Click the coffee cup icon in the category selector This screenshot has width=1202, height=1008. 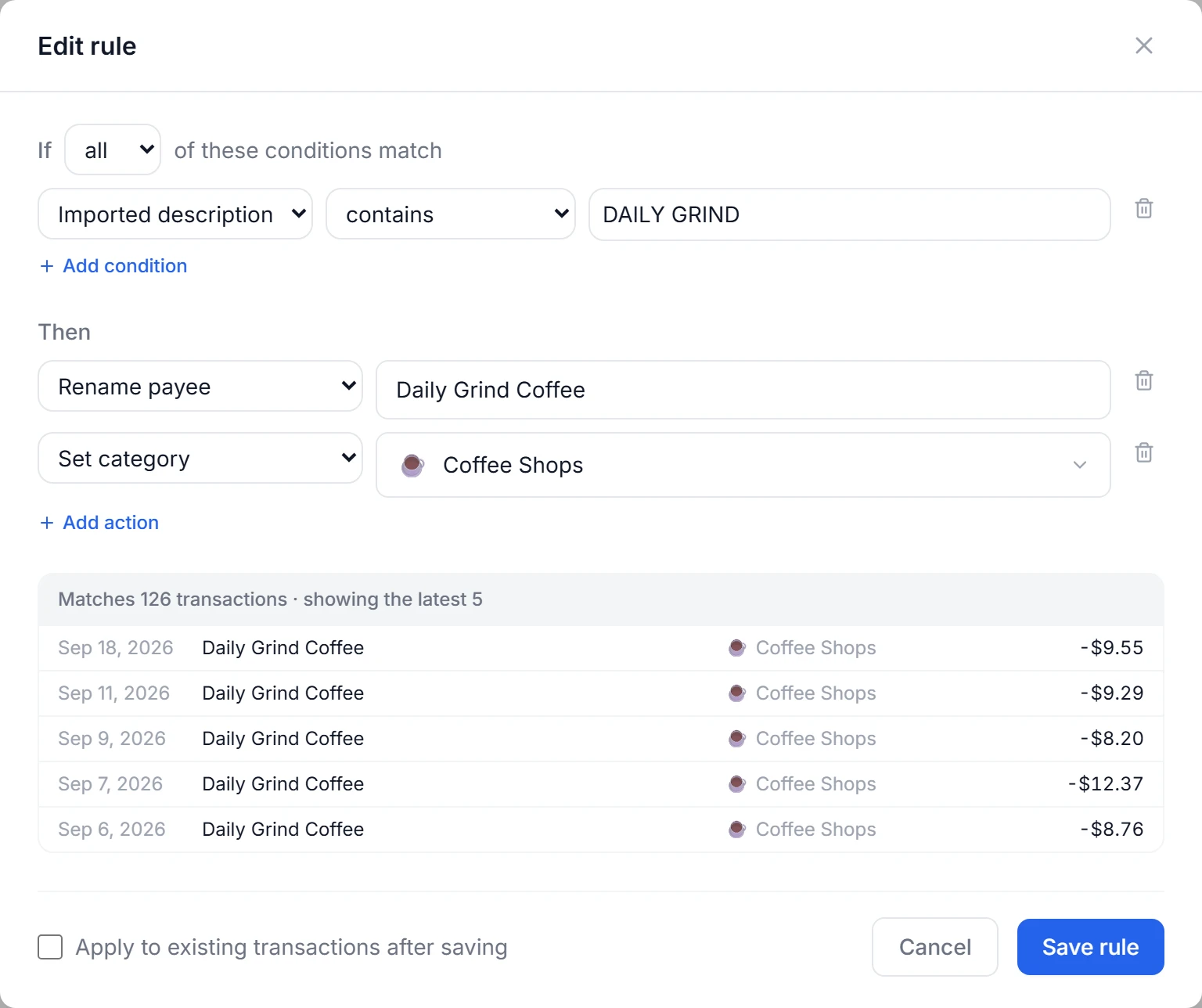(412, 465)
